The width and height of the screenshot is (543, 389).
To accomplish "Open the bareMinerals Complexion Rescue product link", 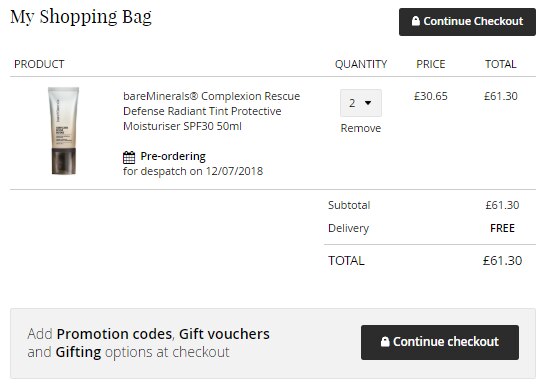I will click(211, 111).
